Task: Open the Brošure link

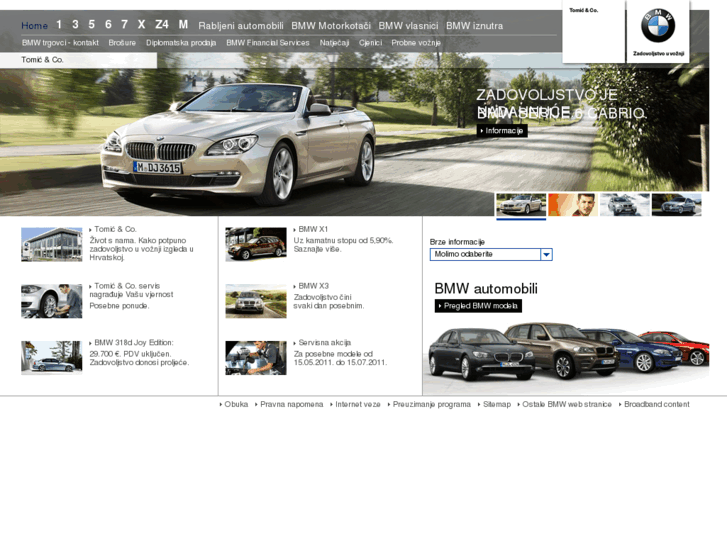Action: tap(122, 43)
